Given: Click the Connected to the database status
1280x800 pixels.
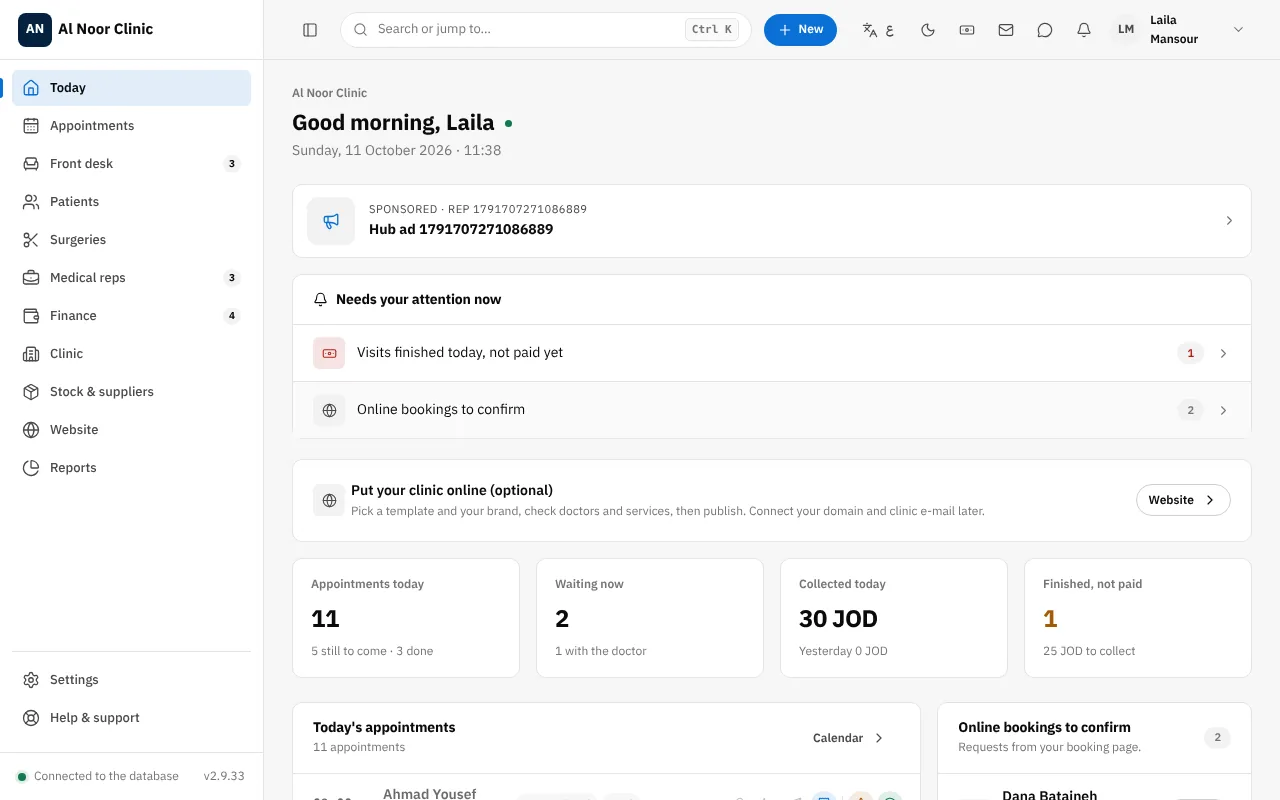Looking at the screenshot, I should [x=98, y=776].
